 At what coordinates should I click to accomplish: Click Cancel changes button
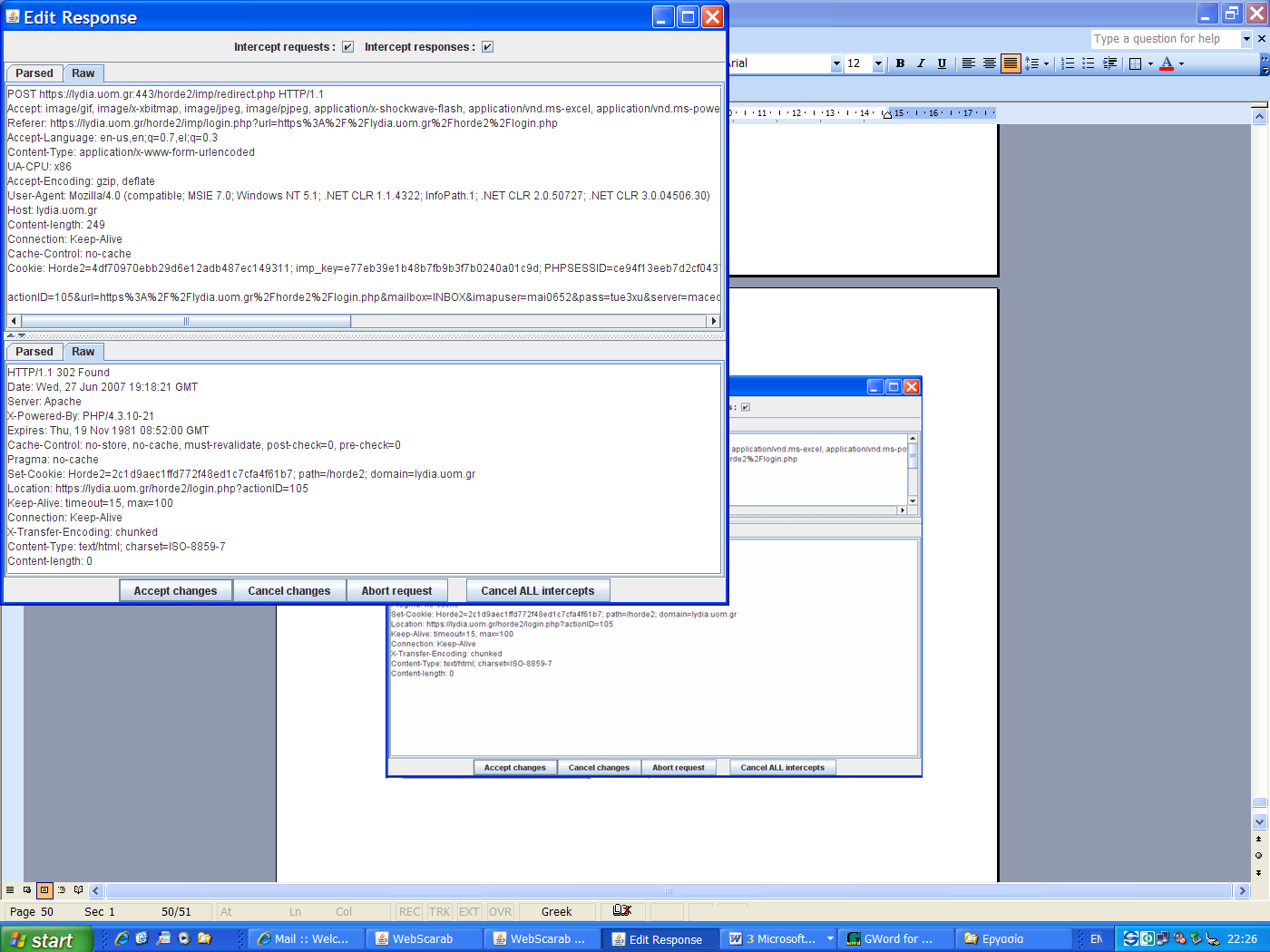pyautogui.click(x=289, y=591)
